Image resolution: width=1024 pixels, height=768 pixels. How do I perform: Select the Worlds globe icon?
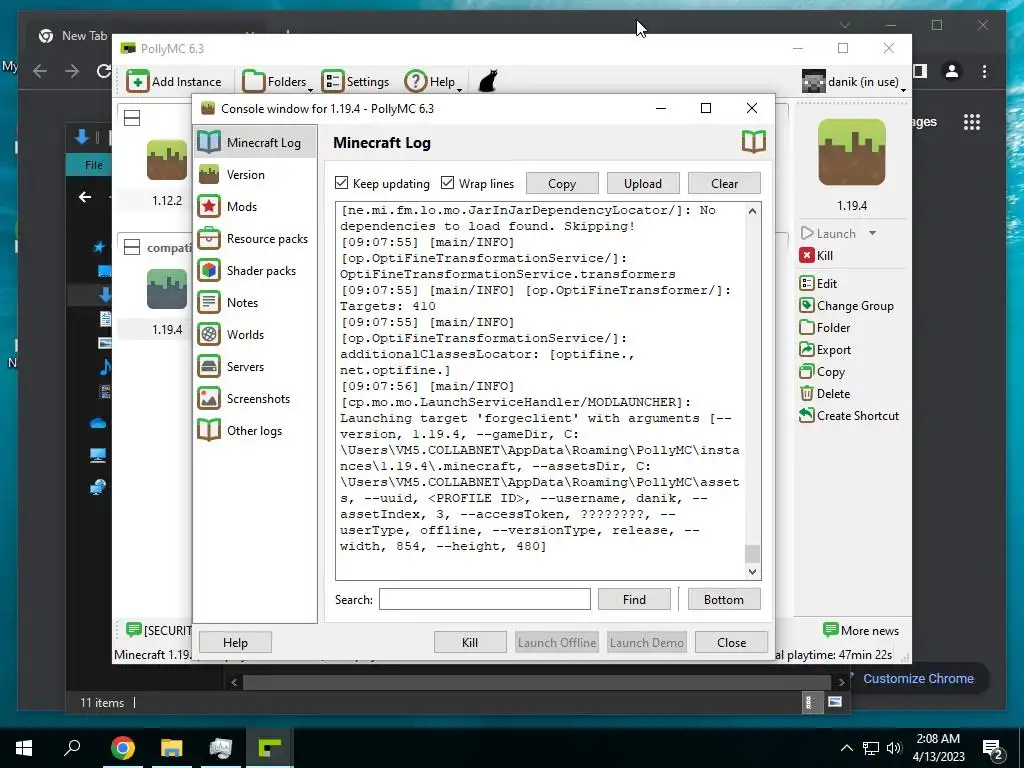(209, 334)
